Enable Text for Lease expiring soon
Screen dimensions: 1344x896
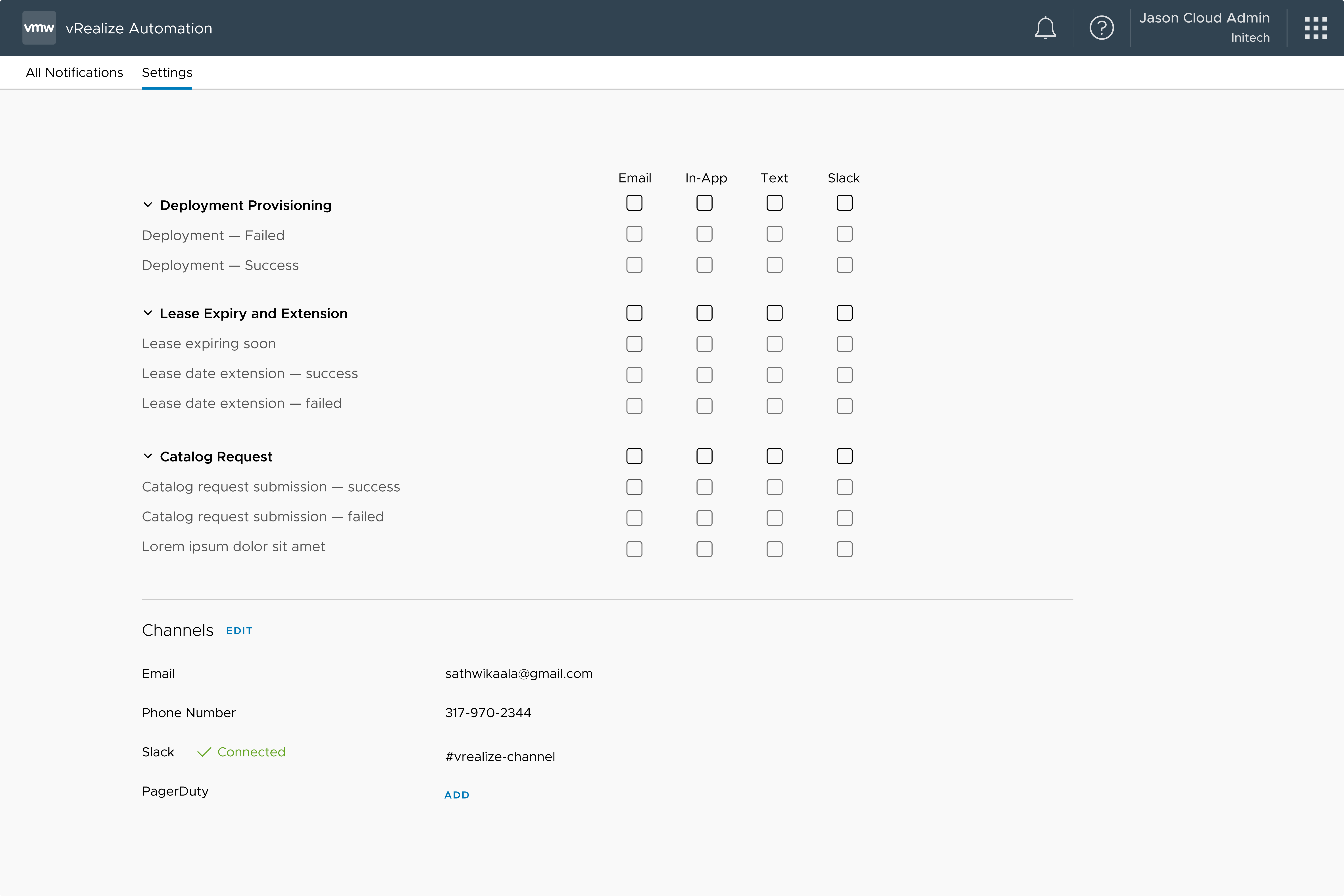pos(774,344)
